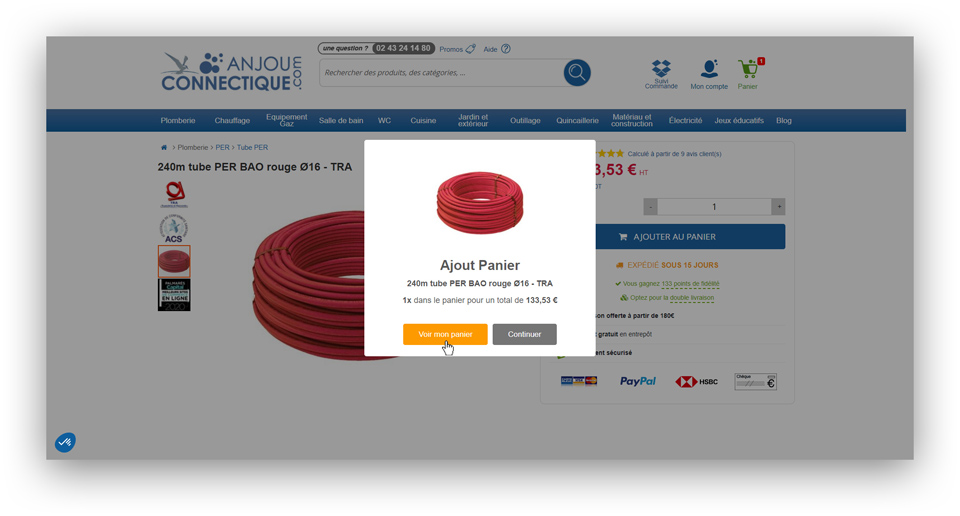Viewport: 960px width, 516px height.
Task: Click the Continuer button
Action: (525, 334)
